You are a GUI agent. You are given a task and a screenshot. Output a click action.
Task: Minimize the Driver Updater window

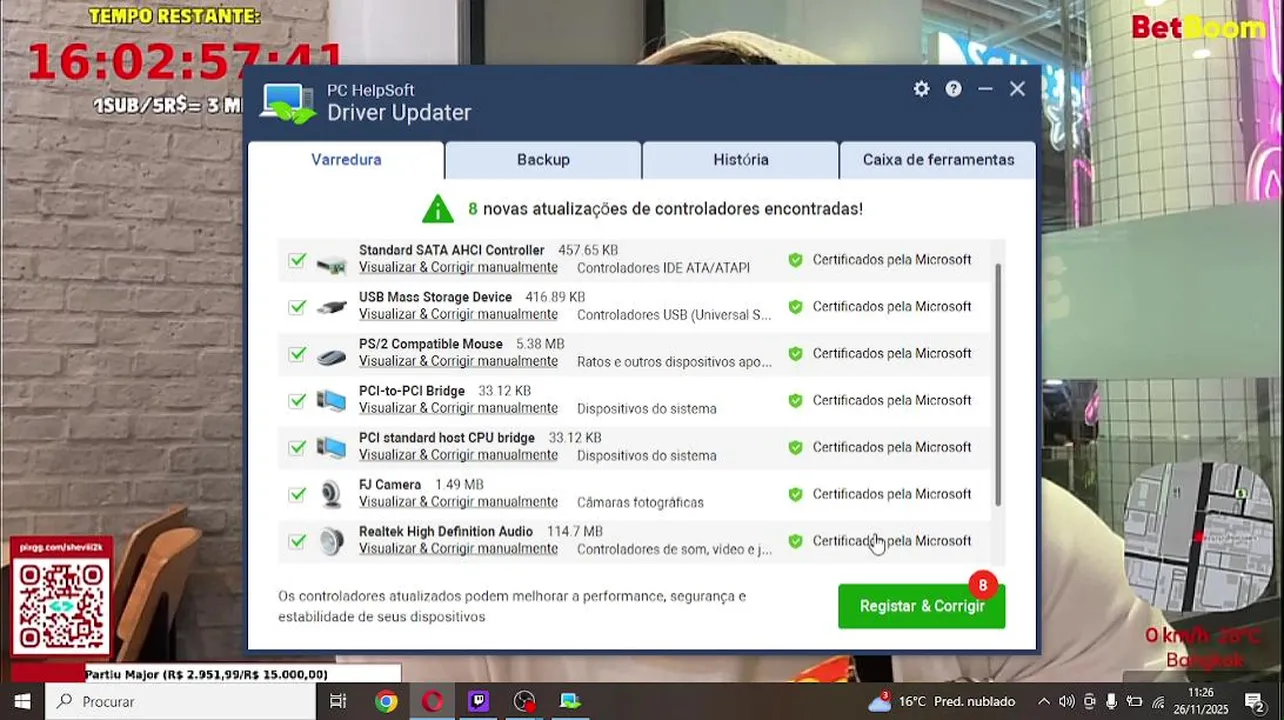(x=985, y=89)
